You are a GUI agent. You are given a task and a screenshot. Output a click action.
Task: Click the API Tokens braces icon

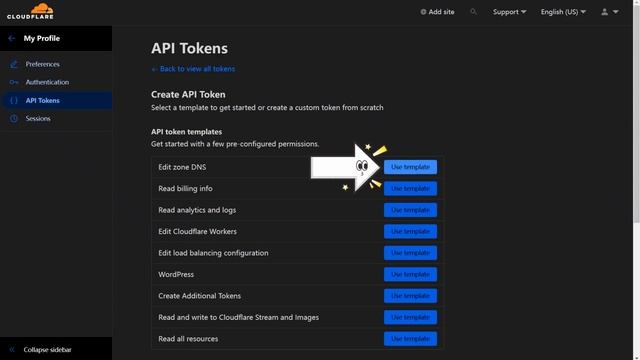click(13, 100)
